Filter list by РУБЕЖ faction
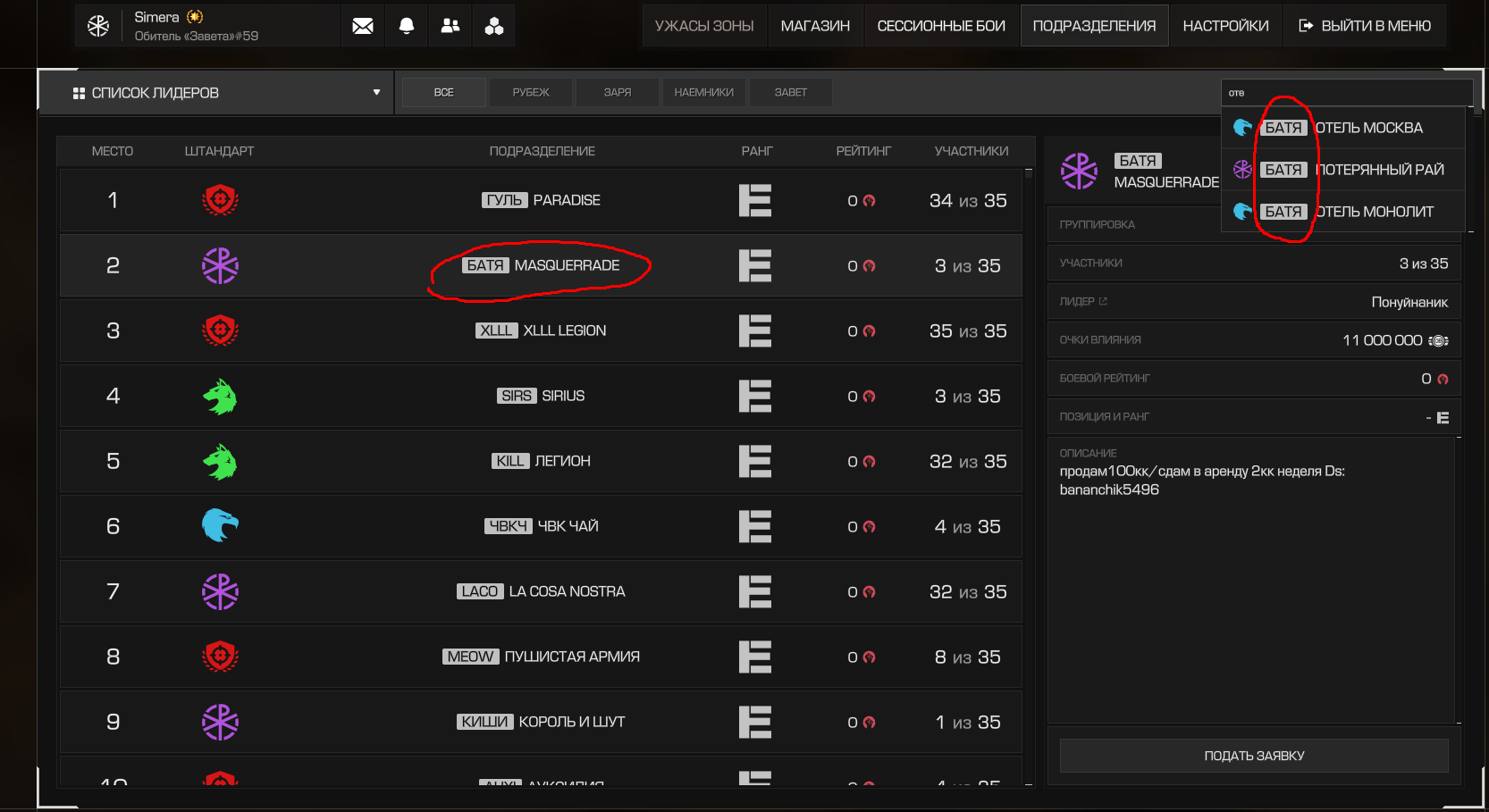This screenshot has height=812, width=1489. (531, 93)
